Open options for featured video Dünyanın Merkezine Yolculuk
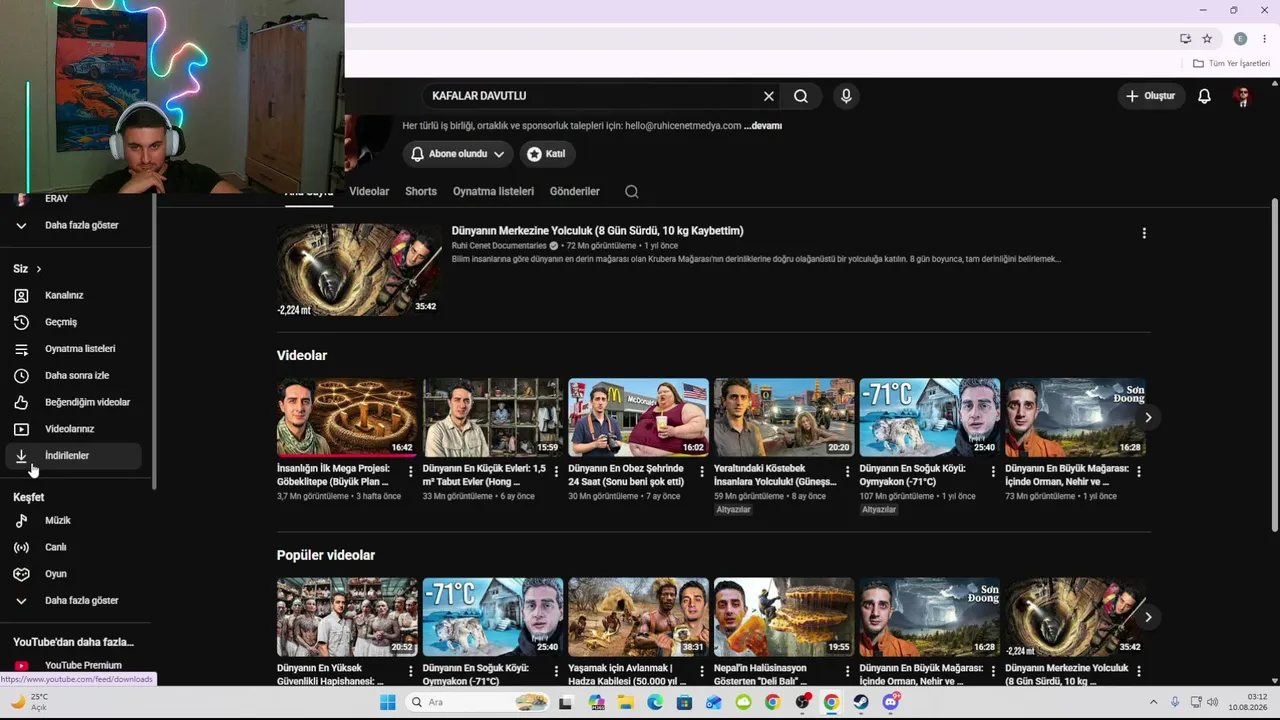 (1144, 233)
